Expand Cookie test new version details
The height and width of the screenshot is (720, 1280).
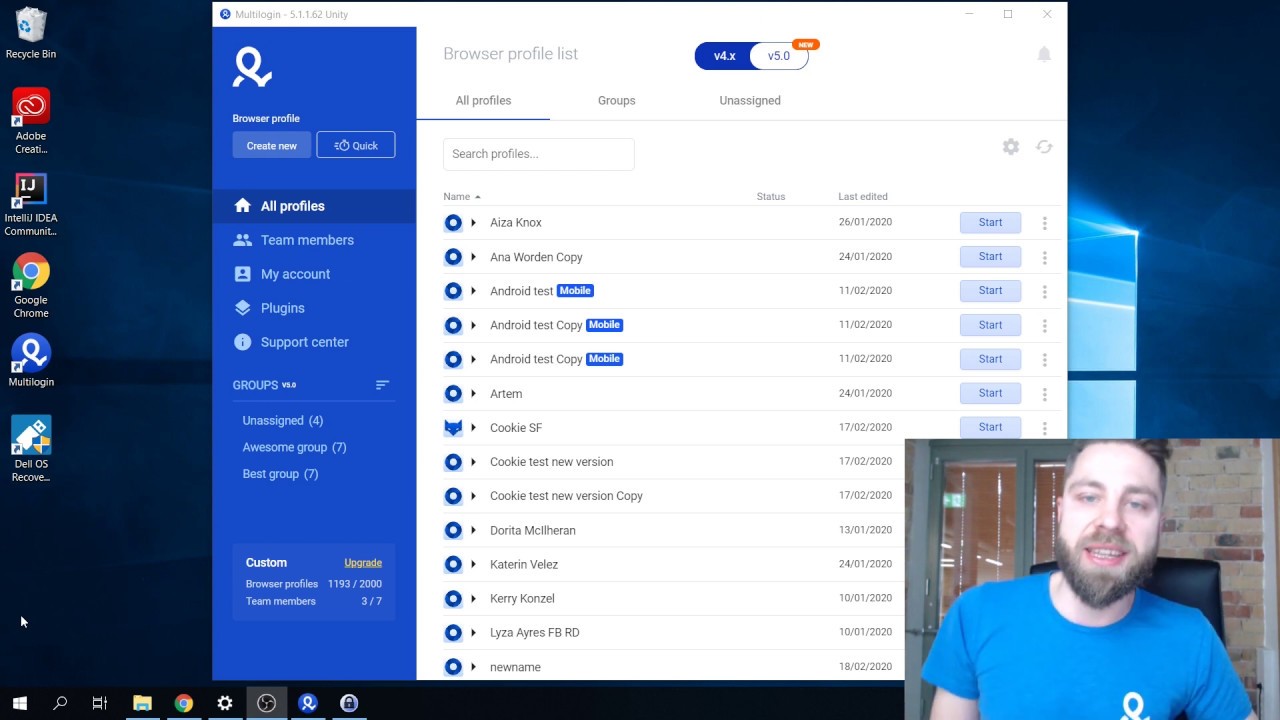pyautogui.click(x=474, y=462)
